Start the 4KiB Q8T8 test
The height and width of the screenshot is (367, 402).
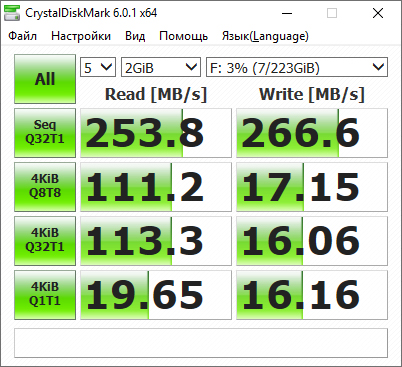point(45,187)
